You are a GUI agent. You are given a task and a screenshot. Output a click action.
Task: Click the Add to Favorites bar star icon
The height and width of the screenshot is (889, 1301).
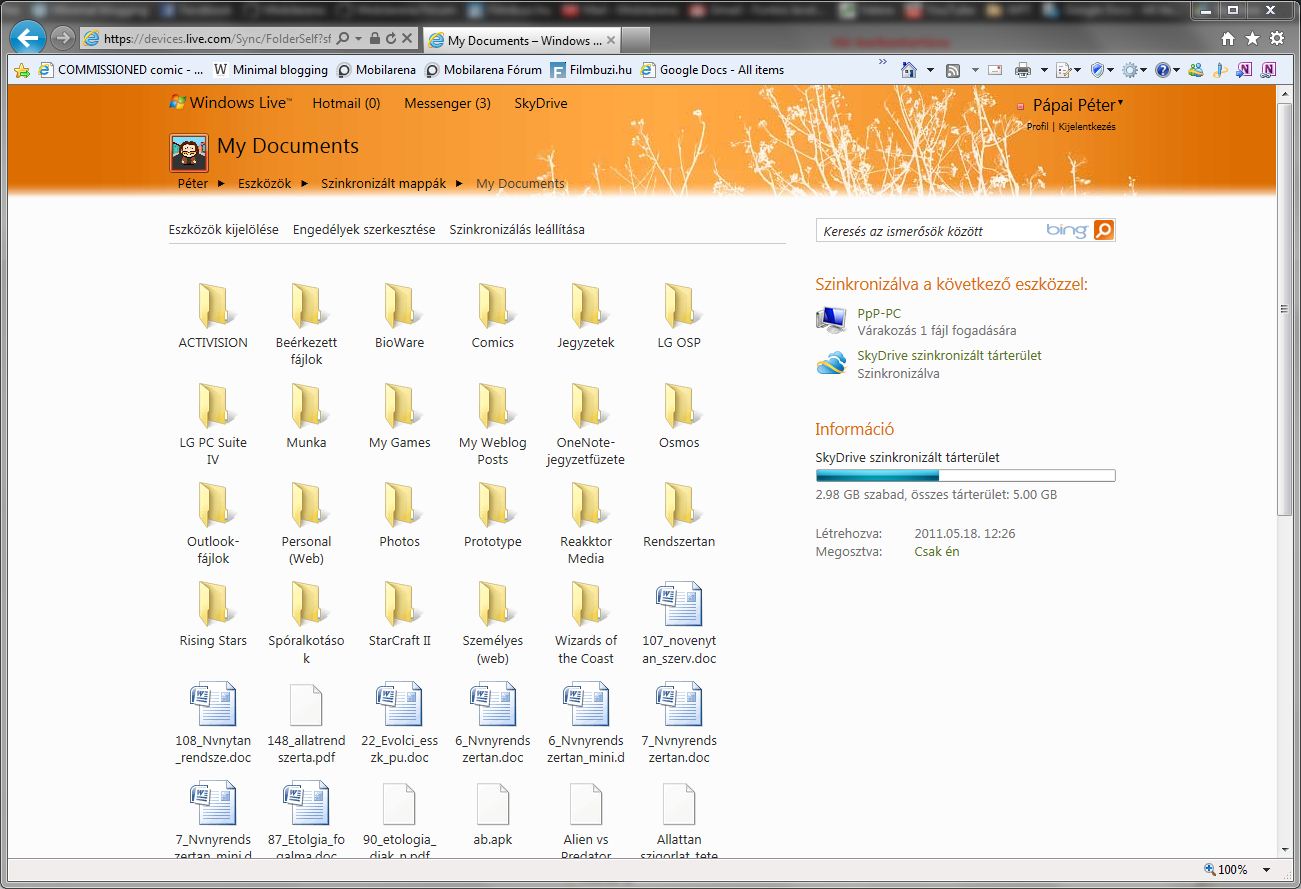[21, 70]
